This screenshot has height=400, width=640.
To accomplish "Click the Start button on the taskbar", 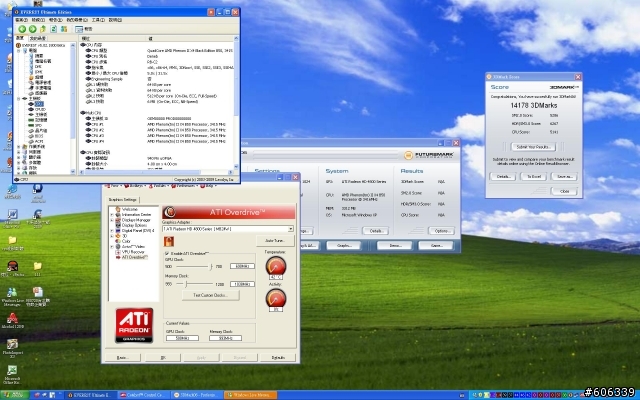I will tap(15, 395).
